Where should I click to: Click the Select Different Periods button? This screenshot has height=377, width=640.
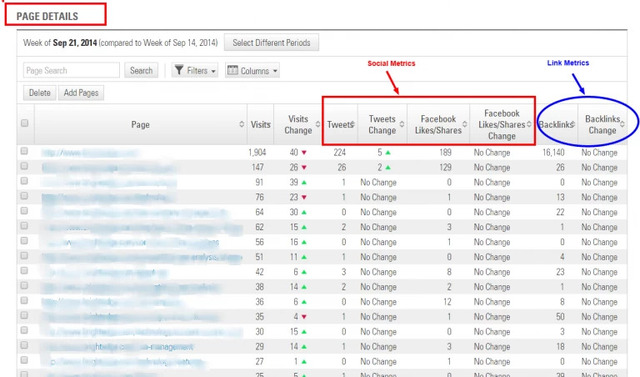(271, 42)
